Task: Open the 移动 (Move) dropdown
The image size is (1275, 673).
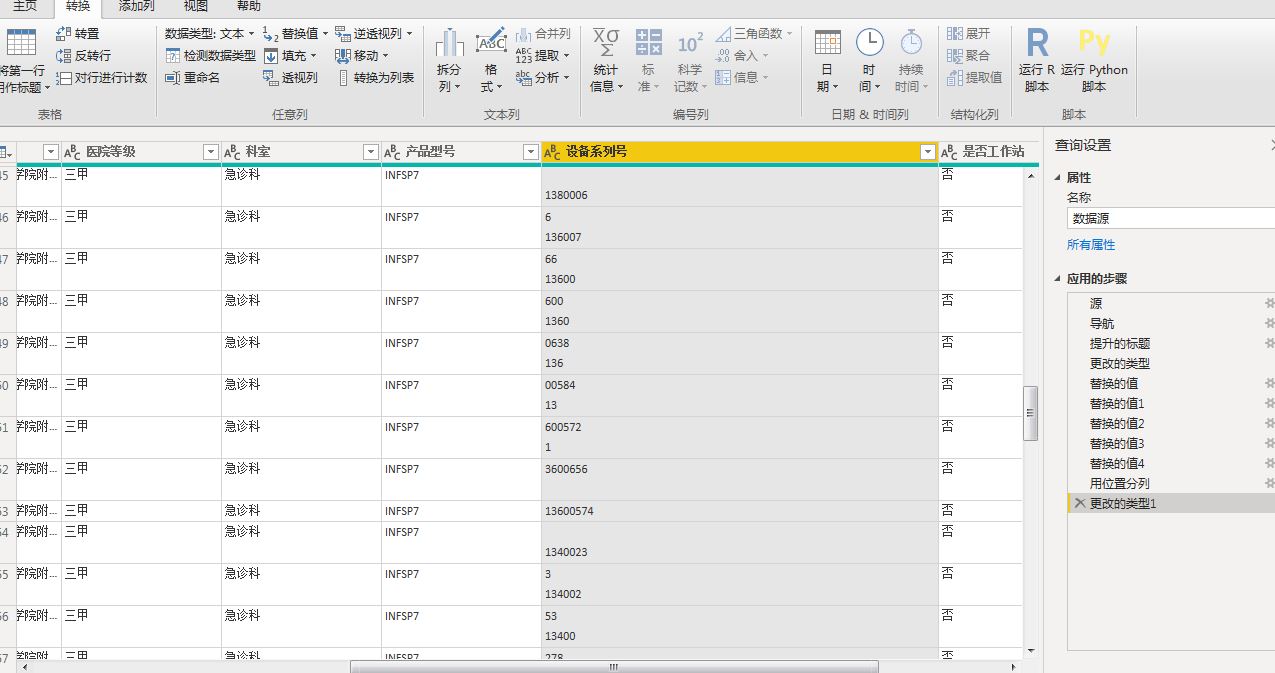Action: [x=385, y=56]
